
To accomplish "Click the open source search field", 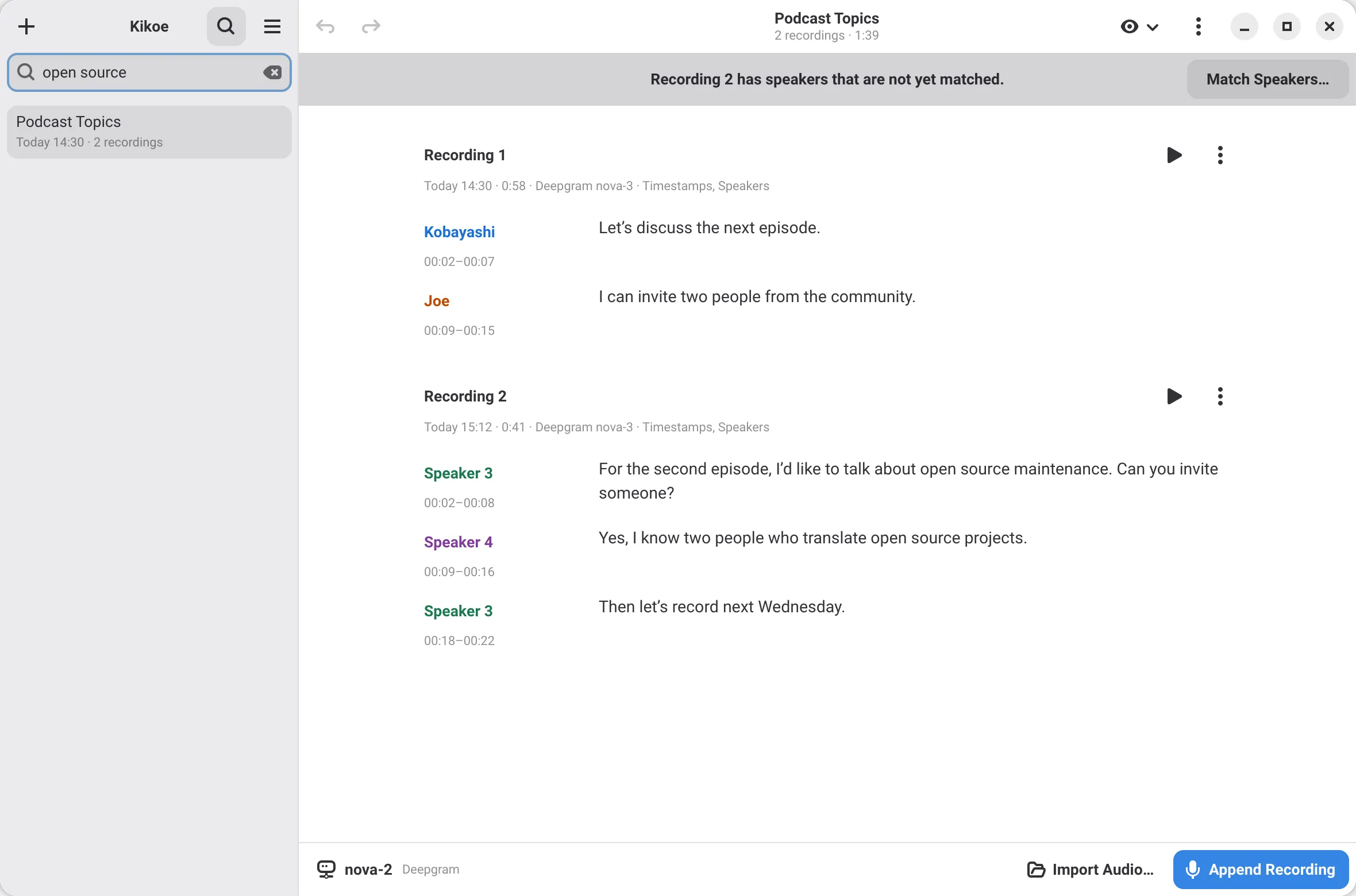I will pos(149,72).
